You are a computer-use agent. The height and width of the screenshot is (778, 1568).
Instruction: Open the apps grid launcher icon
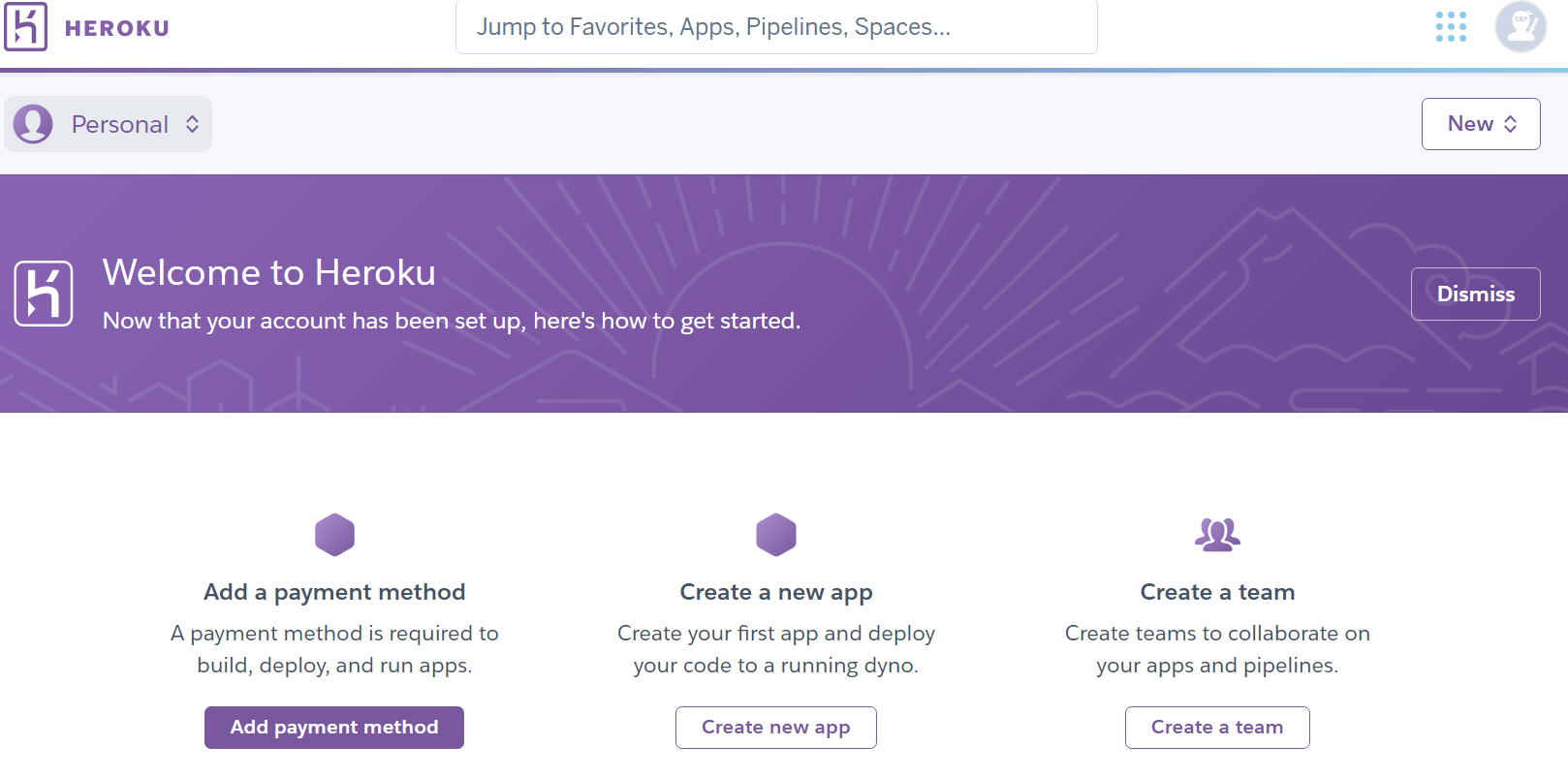1451,27
